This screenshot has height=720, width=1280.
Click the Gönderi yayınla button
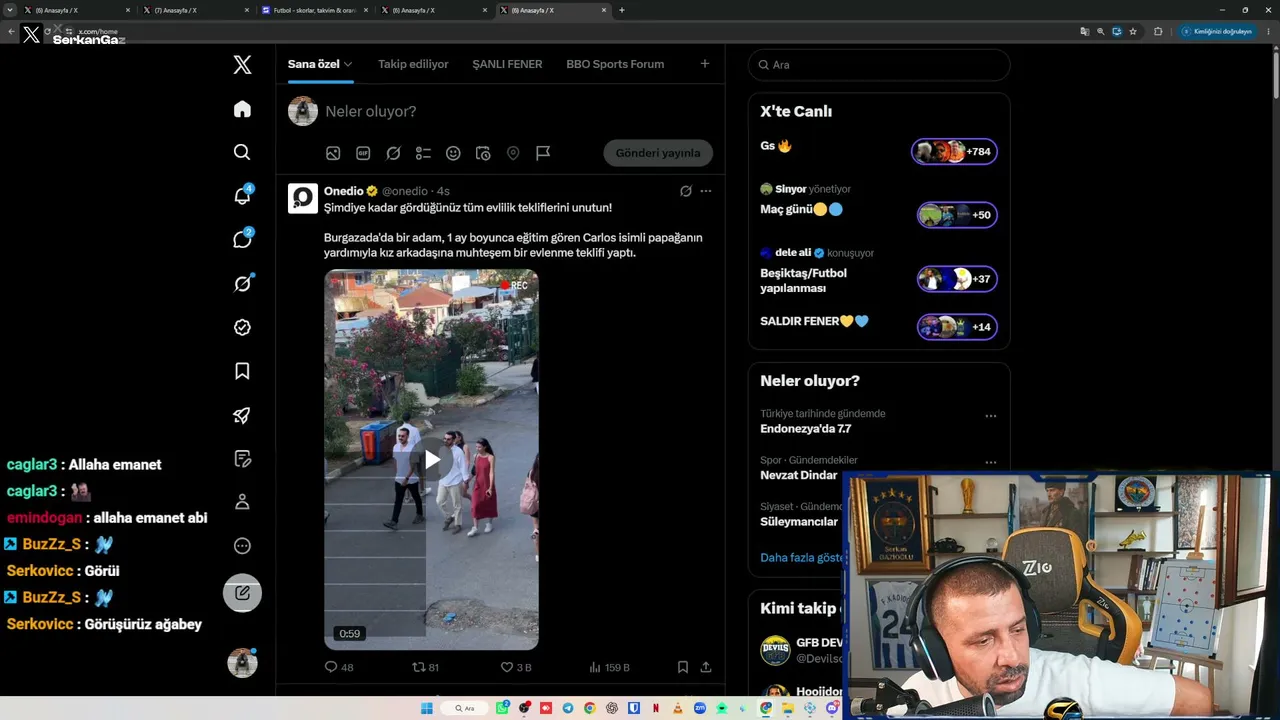coord(658,153)
